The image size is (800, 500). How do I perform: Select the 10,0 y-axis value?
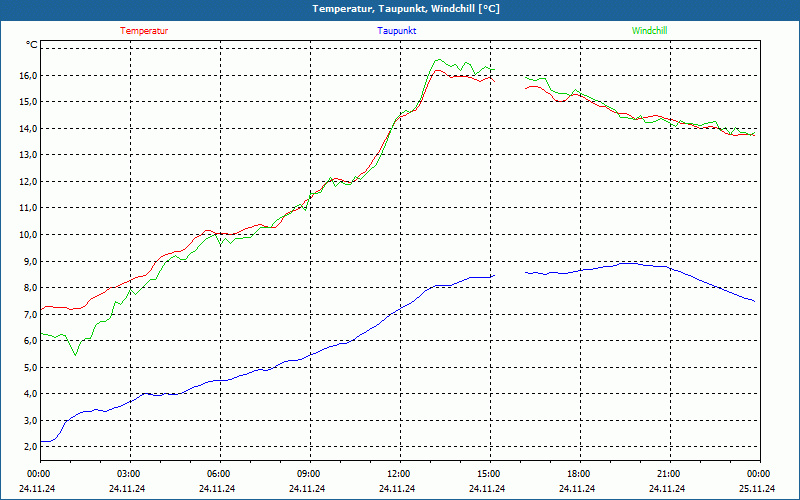29,235
